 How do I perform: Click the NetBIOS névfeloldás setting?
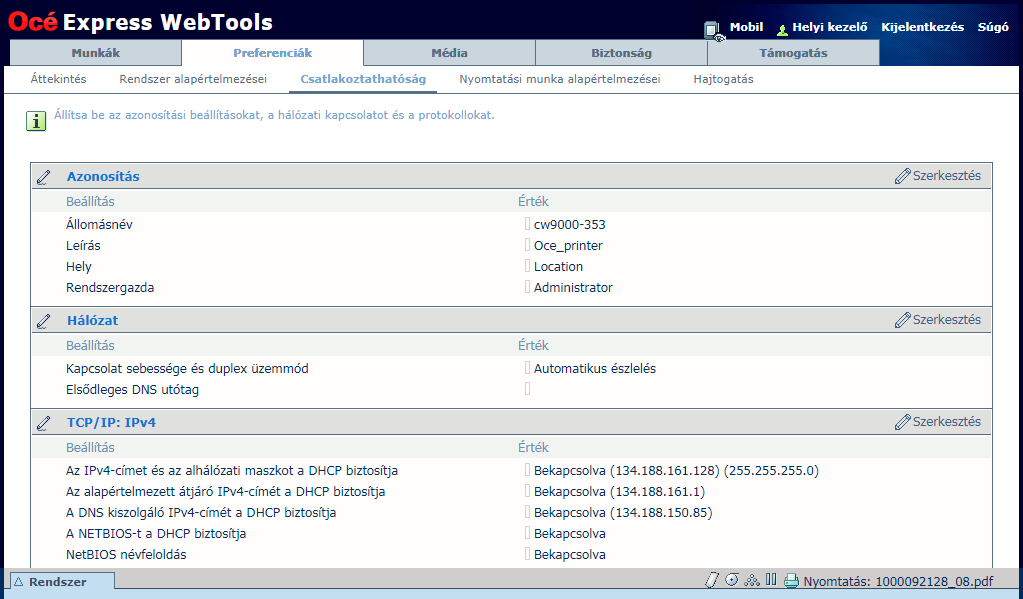tap(126, 555)
